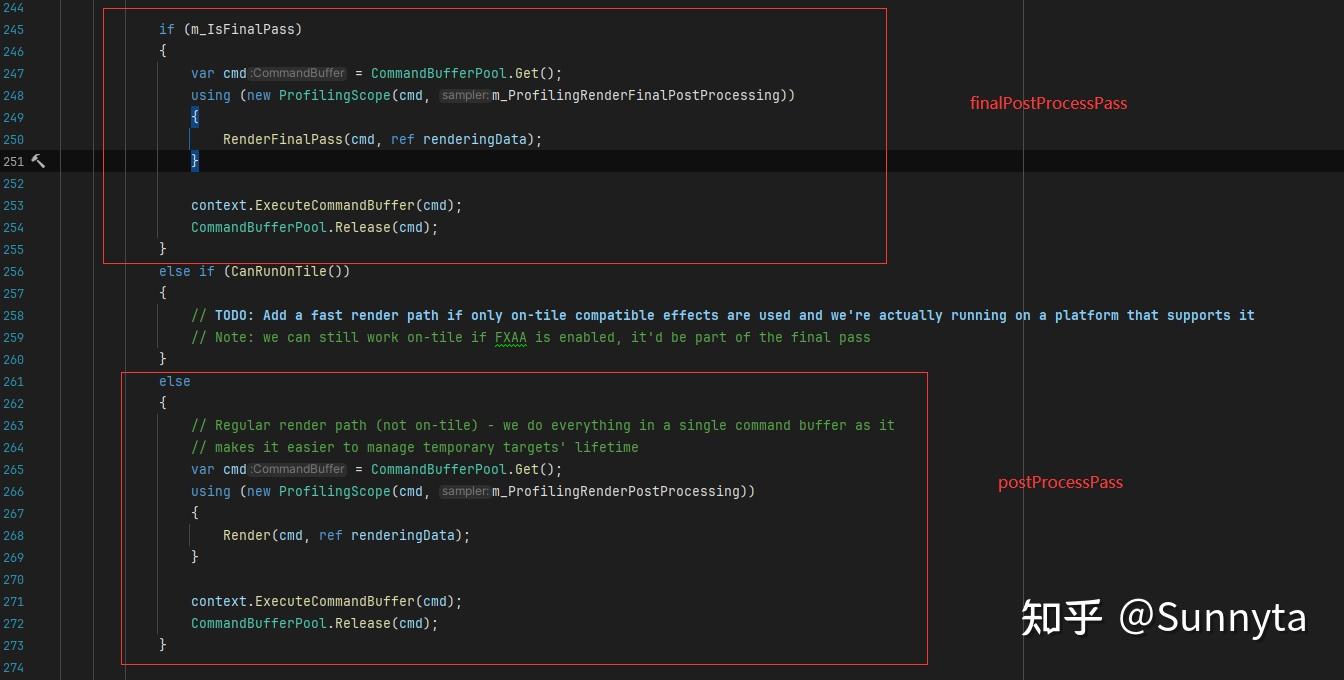Click line number 245 in the gutter
The height and width of the screenshot is (680, 1344).
[13, 29]
